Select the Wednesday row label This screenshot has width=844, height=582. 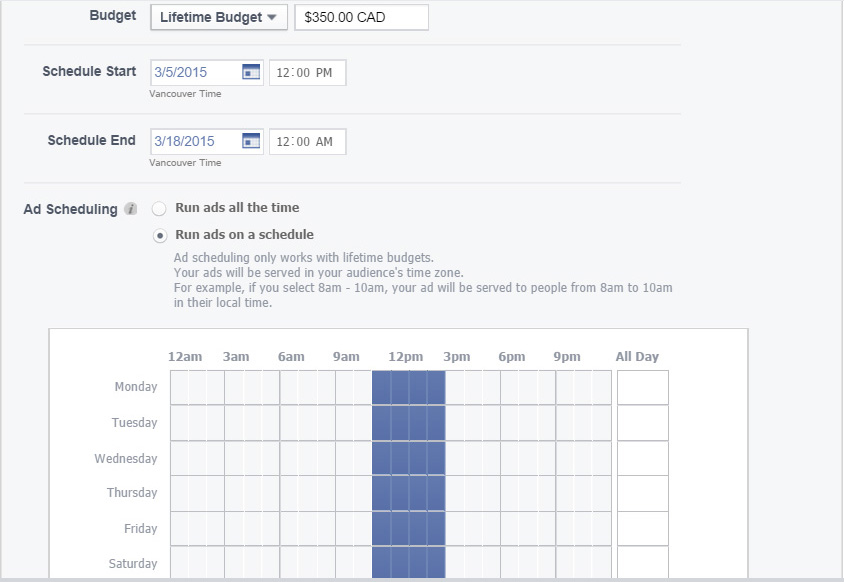126,459
